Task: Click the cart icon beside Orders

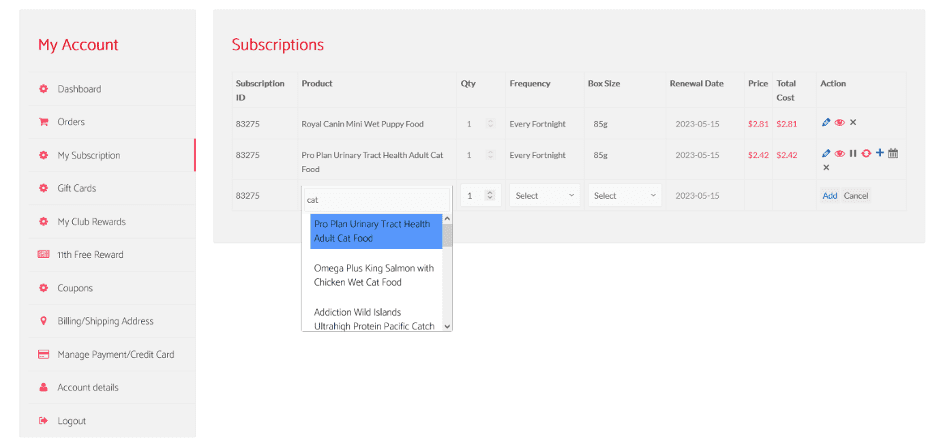Action: 43,122
